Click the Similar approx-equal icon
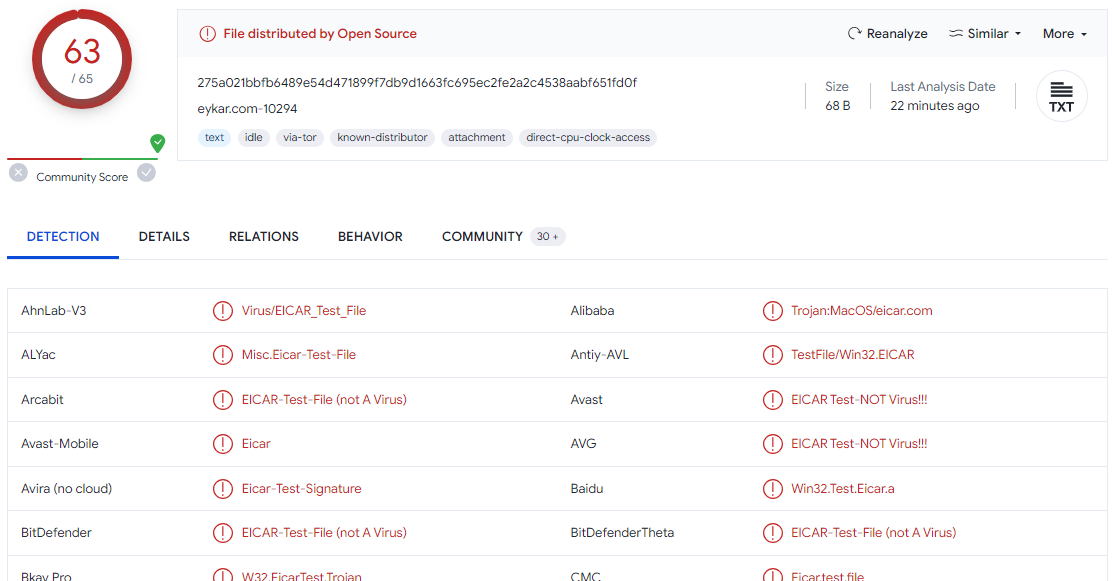Viewport: 1114px width, 581px height. pos(956,34)
